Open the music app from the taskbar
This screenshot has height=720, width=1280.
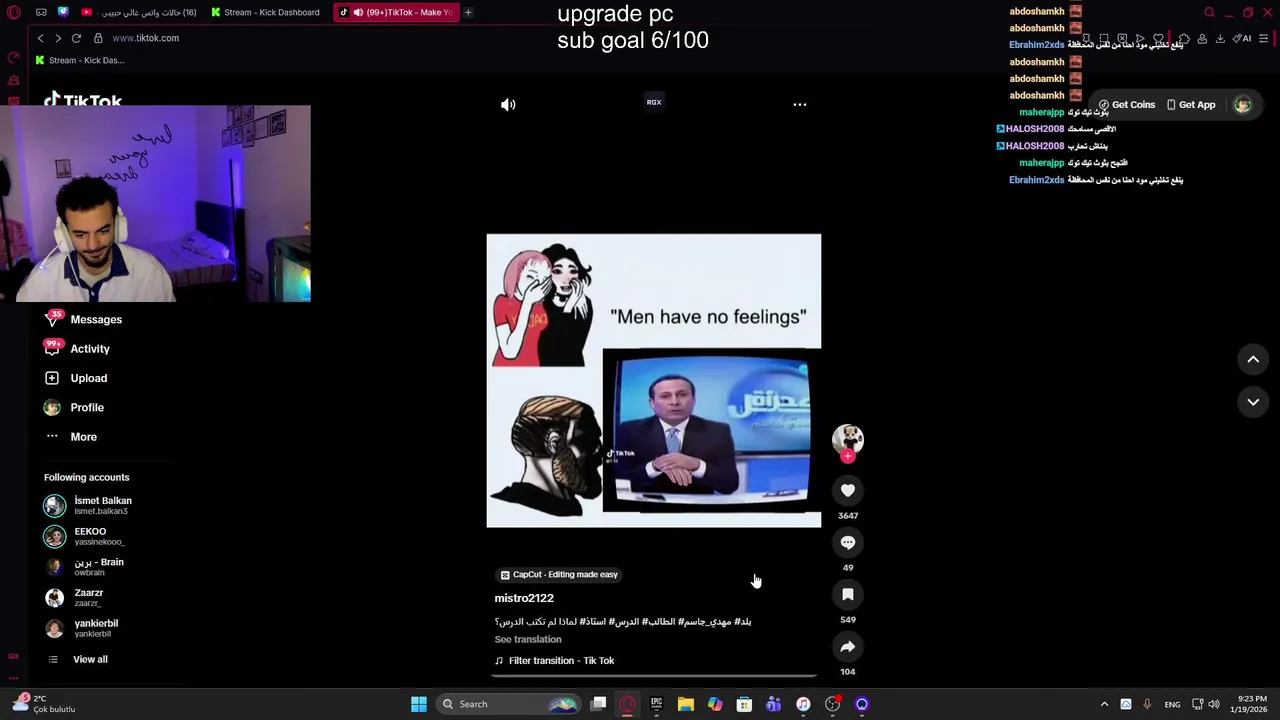pyautogui.click(x=803, y=704)
